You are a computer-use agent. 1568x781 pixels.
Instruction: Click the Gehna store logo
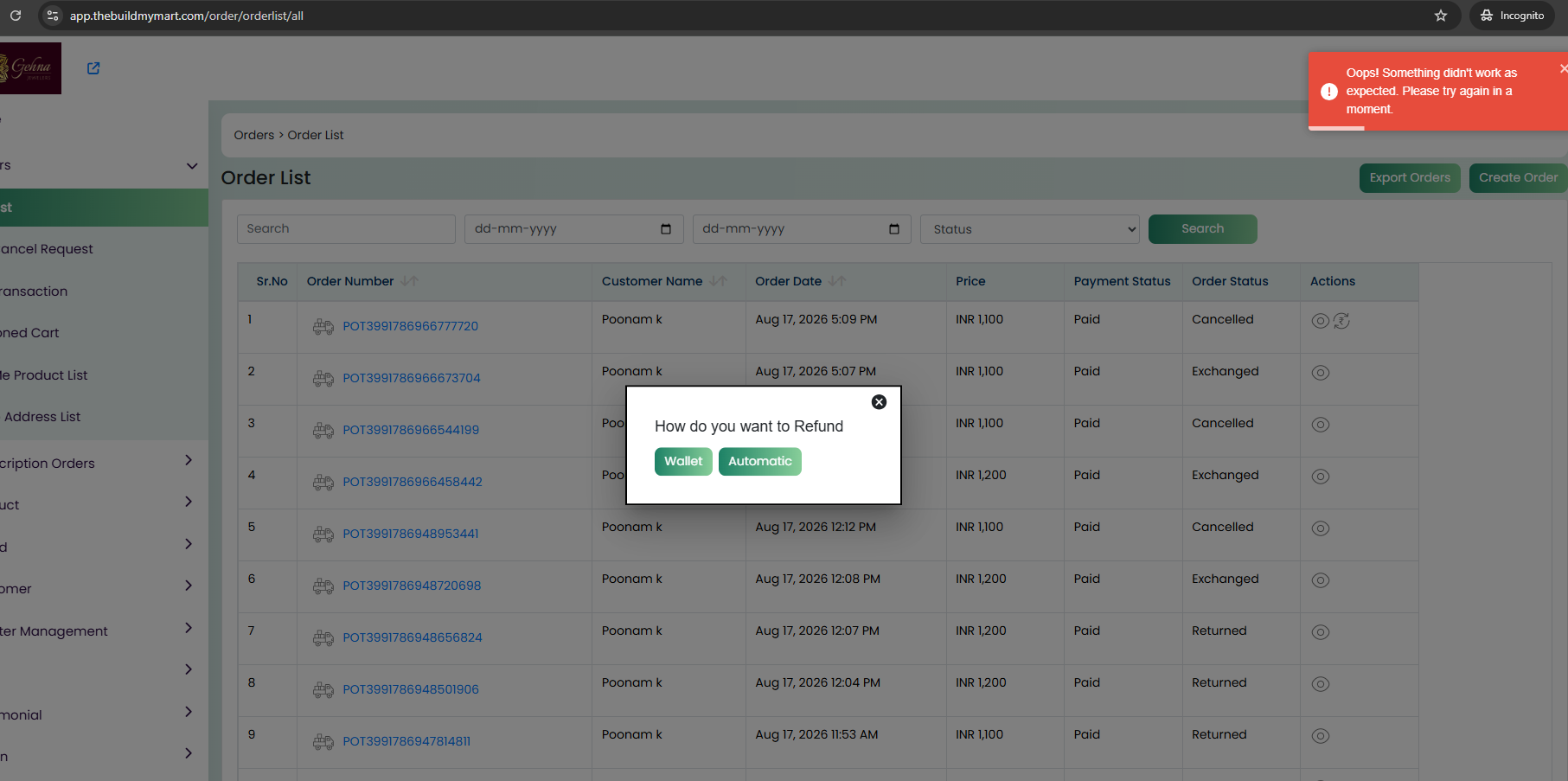[x=30, y=68]
